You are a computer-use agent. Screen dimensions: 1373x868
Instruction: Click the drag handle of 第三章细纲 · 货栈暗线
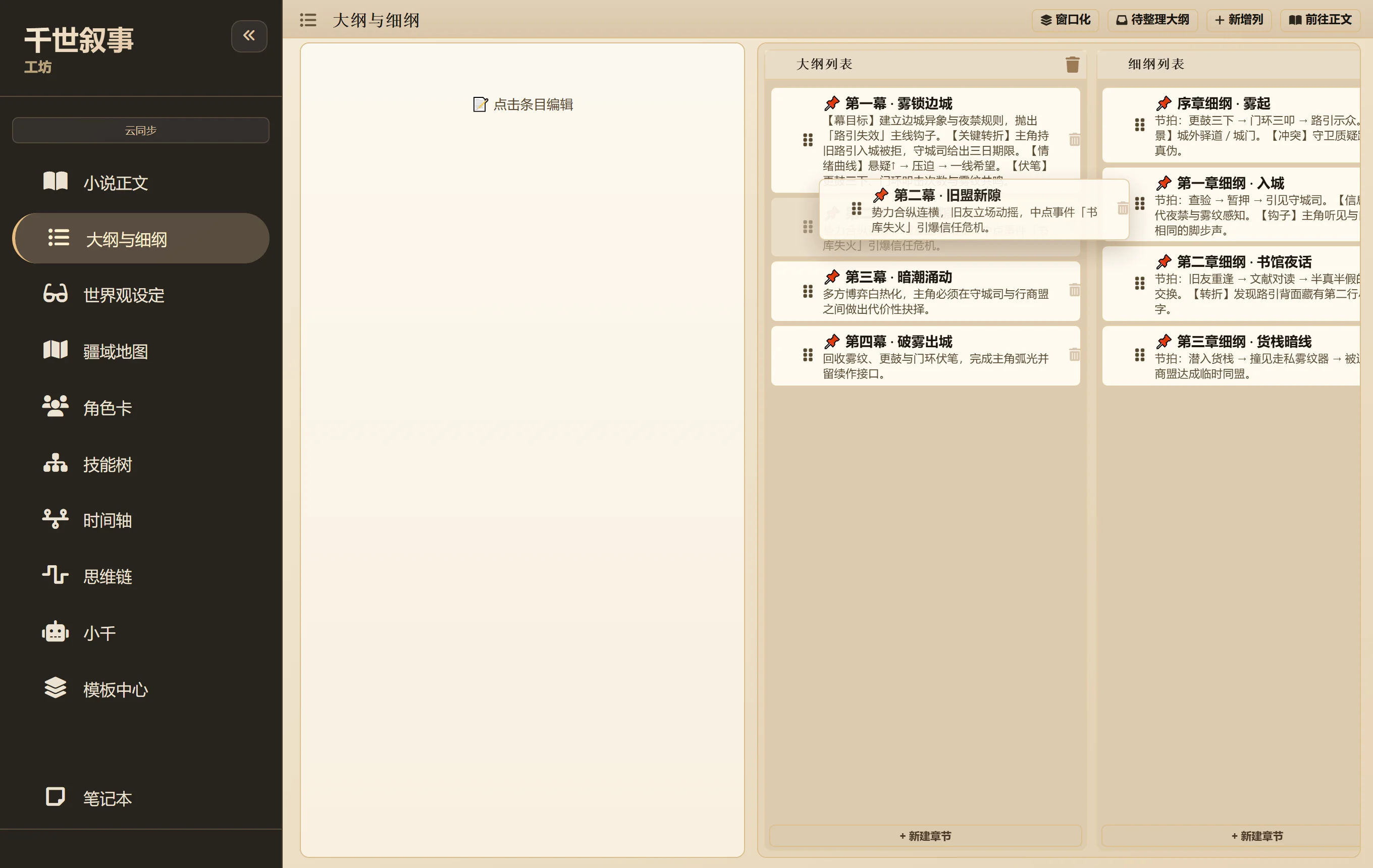1140,355
